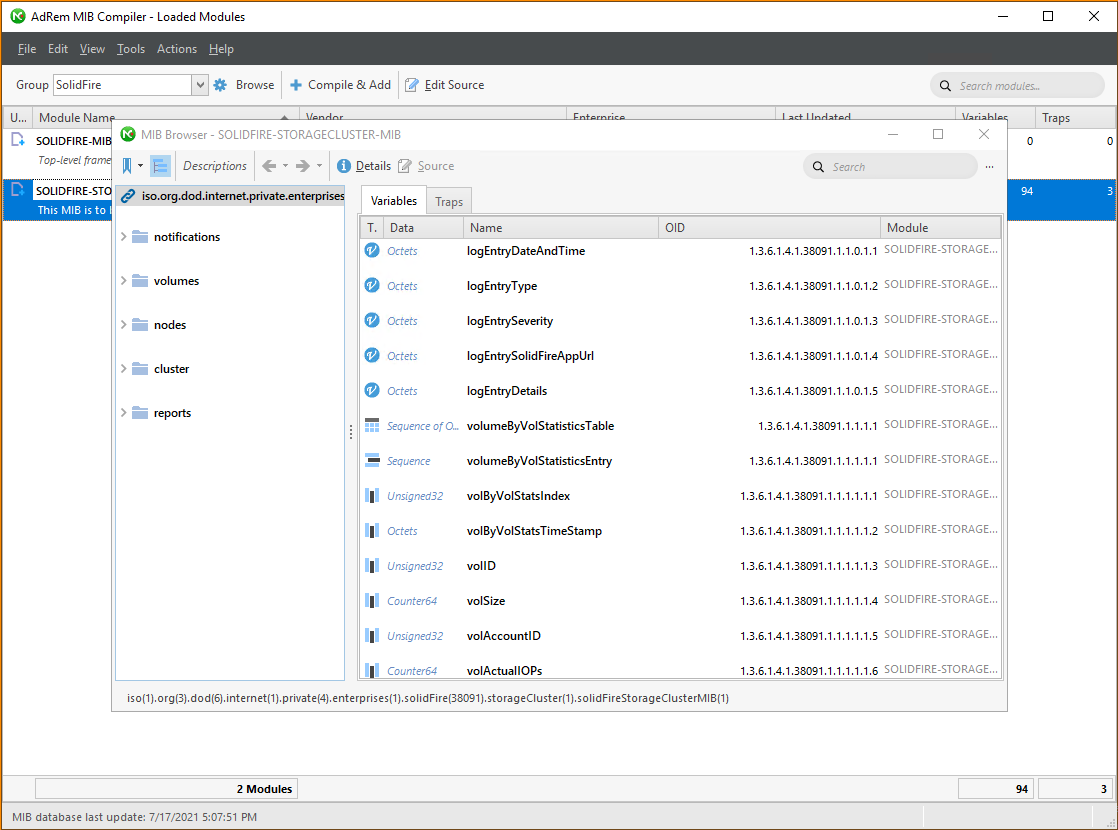The width and height of the screenshot is (1118, 830).
Task: Click the Traps column header in main window
Action: (x=1075, y=118)
